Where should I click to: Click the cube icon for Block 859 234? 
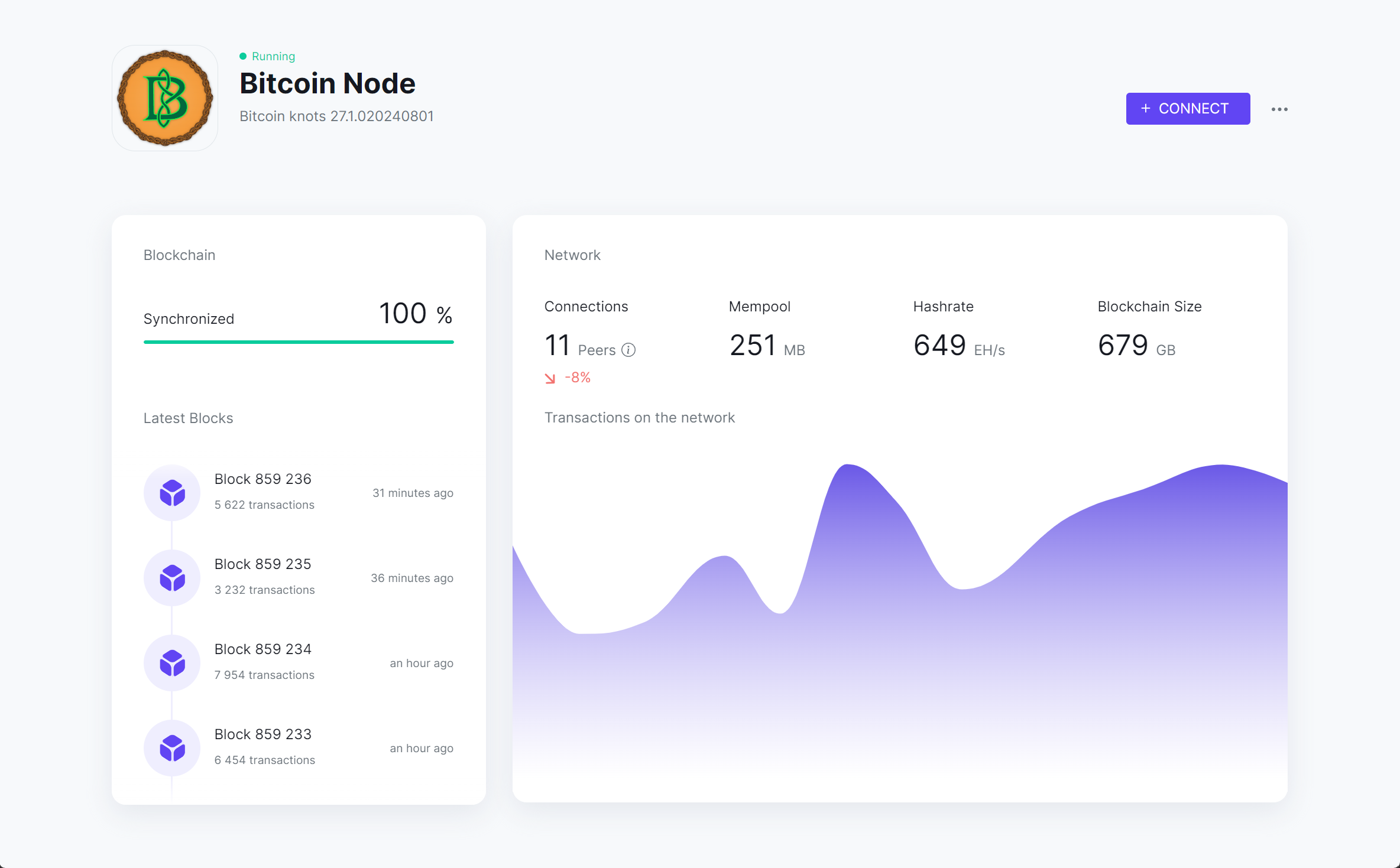tap(172, 663)
